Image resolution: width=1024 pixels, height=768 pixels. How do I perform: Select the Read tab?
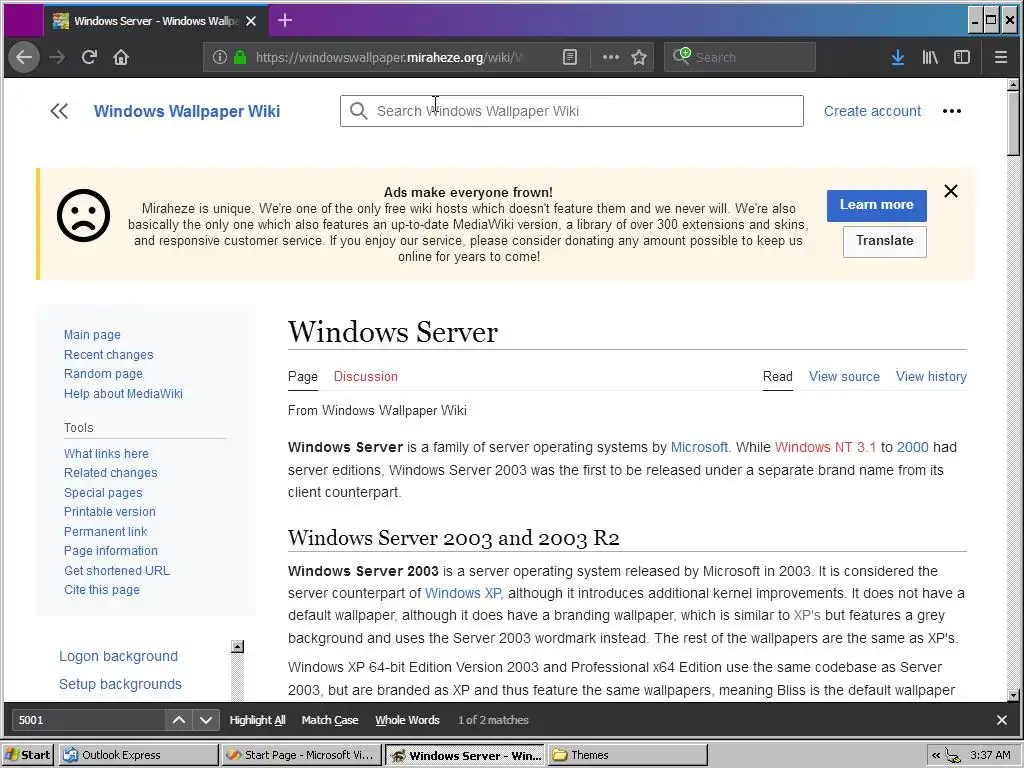tap(778, 377)
